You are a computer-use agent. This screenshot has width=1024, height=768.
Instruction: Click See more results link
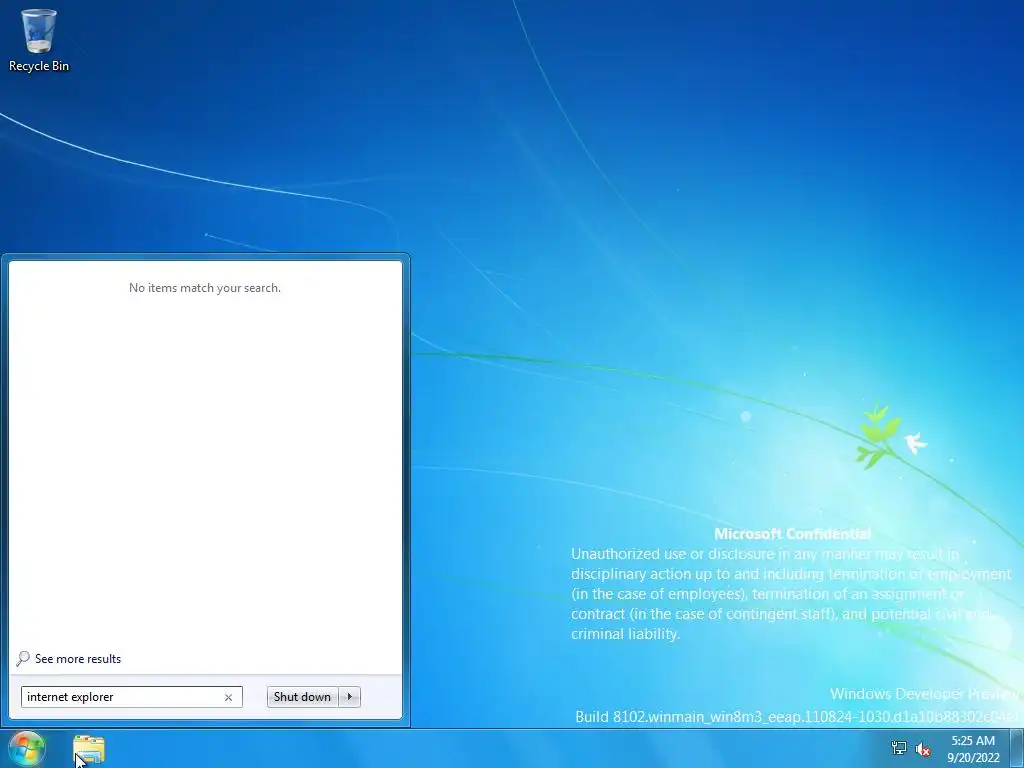78,659
